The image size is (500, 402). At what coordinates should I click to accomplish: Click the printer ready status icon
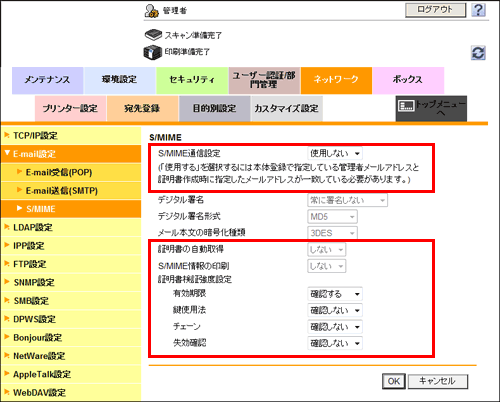tap(153, 52)
